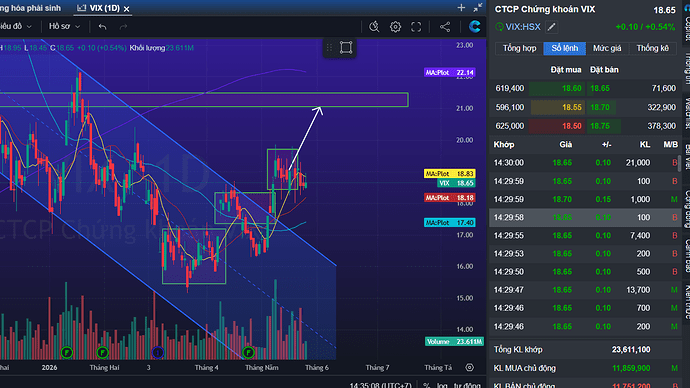Open the VIX:HSX symbol link

pyautogui.click(x=523, y=27)
